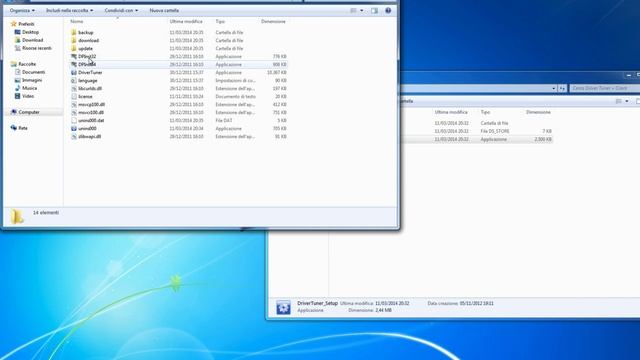Screen dimensions: 640x360
Task: Open view options arrow in back window
Action: pyautogui.click(x=627, y=101)
